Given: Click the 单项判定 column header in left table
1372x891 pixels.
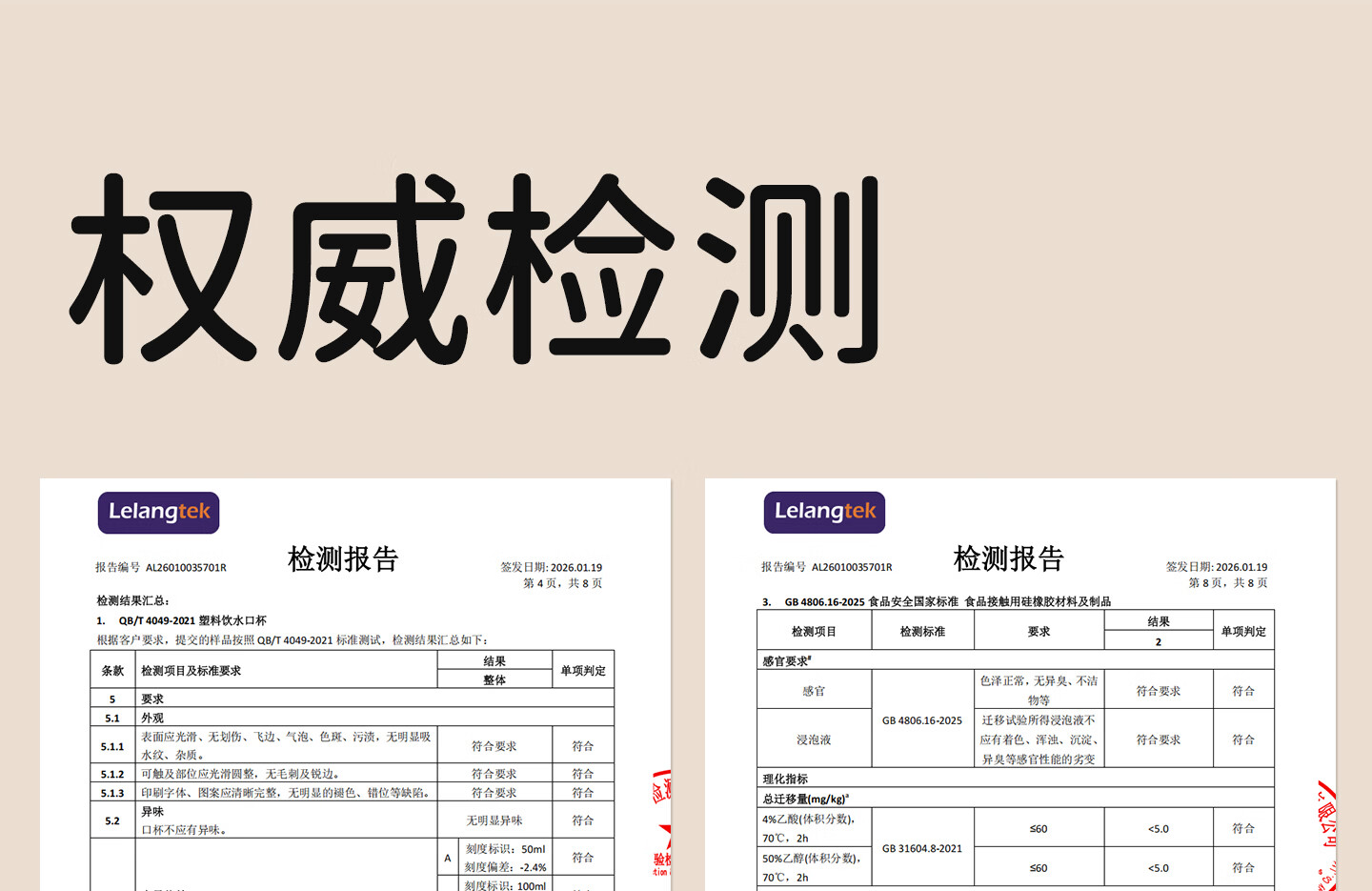Looking at the screenshot, I should click(x=582, y=671).
